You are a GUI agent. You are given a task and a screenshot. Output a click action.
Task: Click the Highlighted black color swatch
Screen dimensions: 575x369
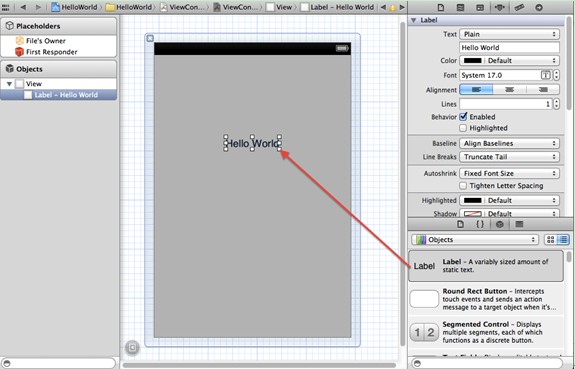(473, 201)
